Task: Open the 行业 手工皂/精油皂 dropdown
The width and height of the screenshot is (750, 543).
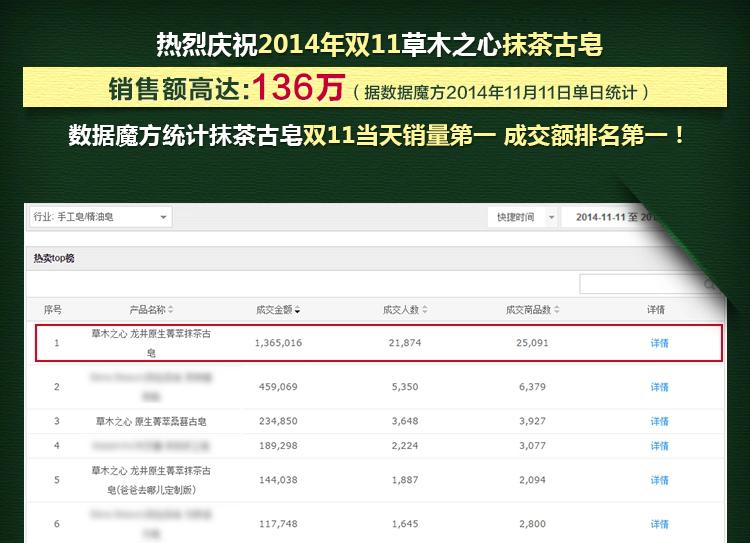Action: coord(100,217)
